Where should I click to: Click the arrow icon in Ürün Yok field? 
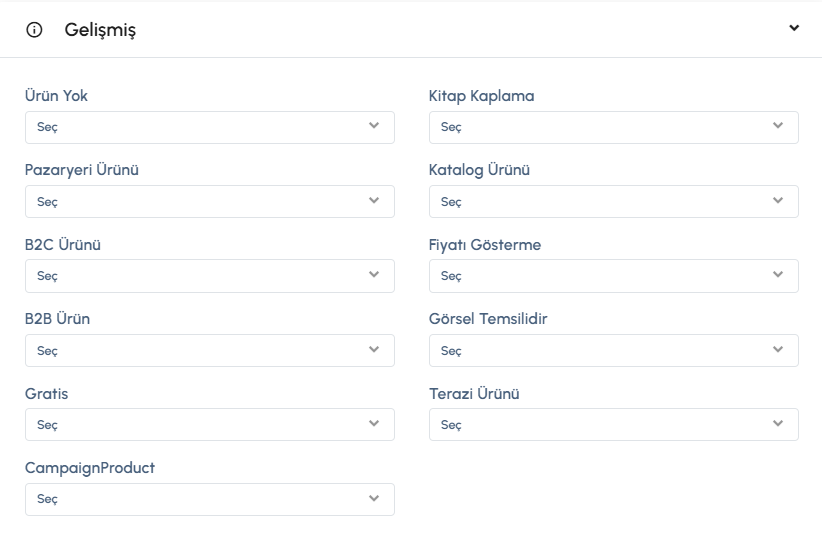(x=374, y=126)
